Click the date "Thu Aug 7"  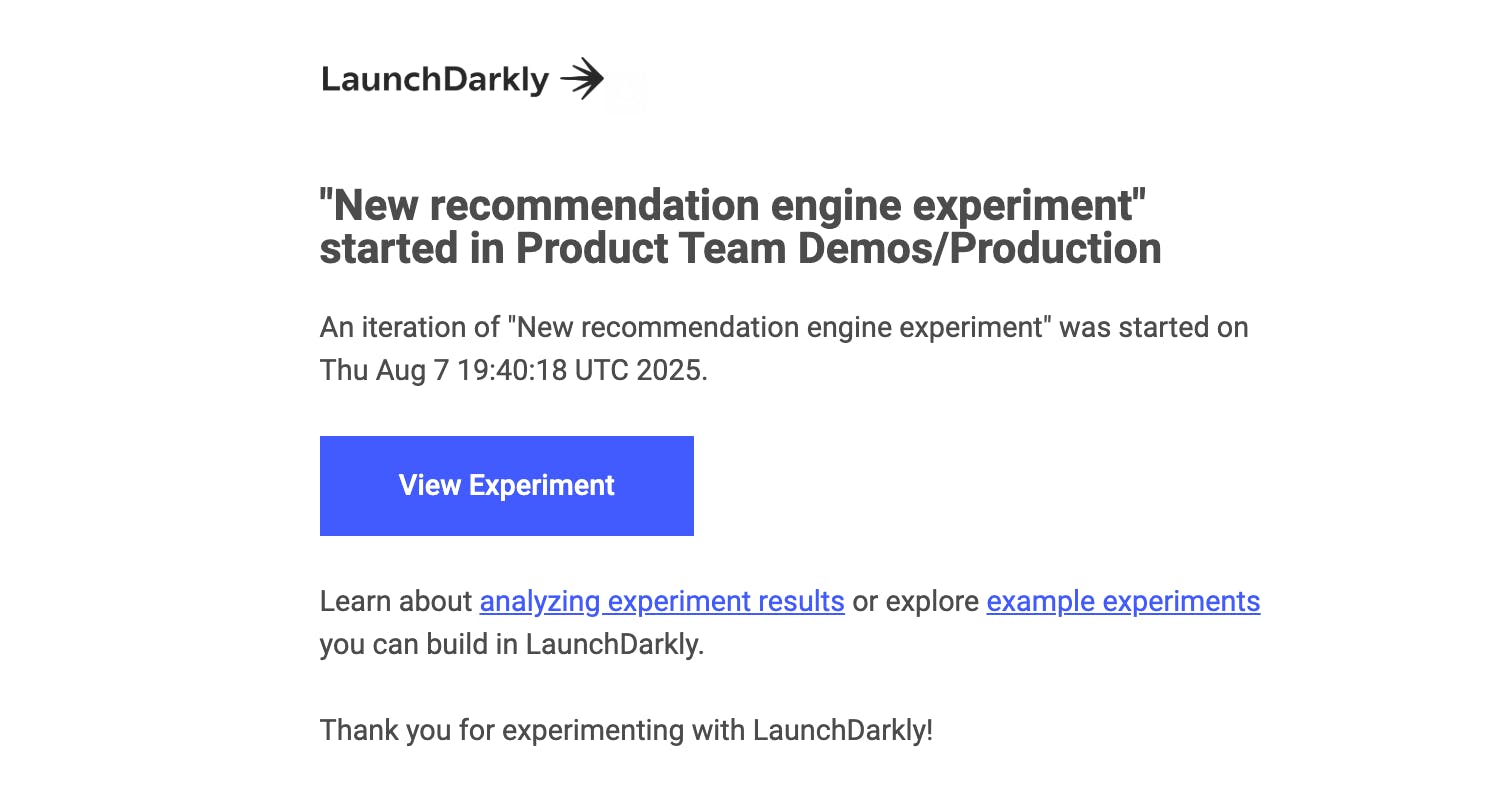(x=385, y=370)
